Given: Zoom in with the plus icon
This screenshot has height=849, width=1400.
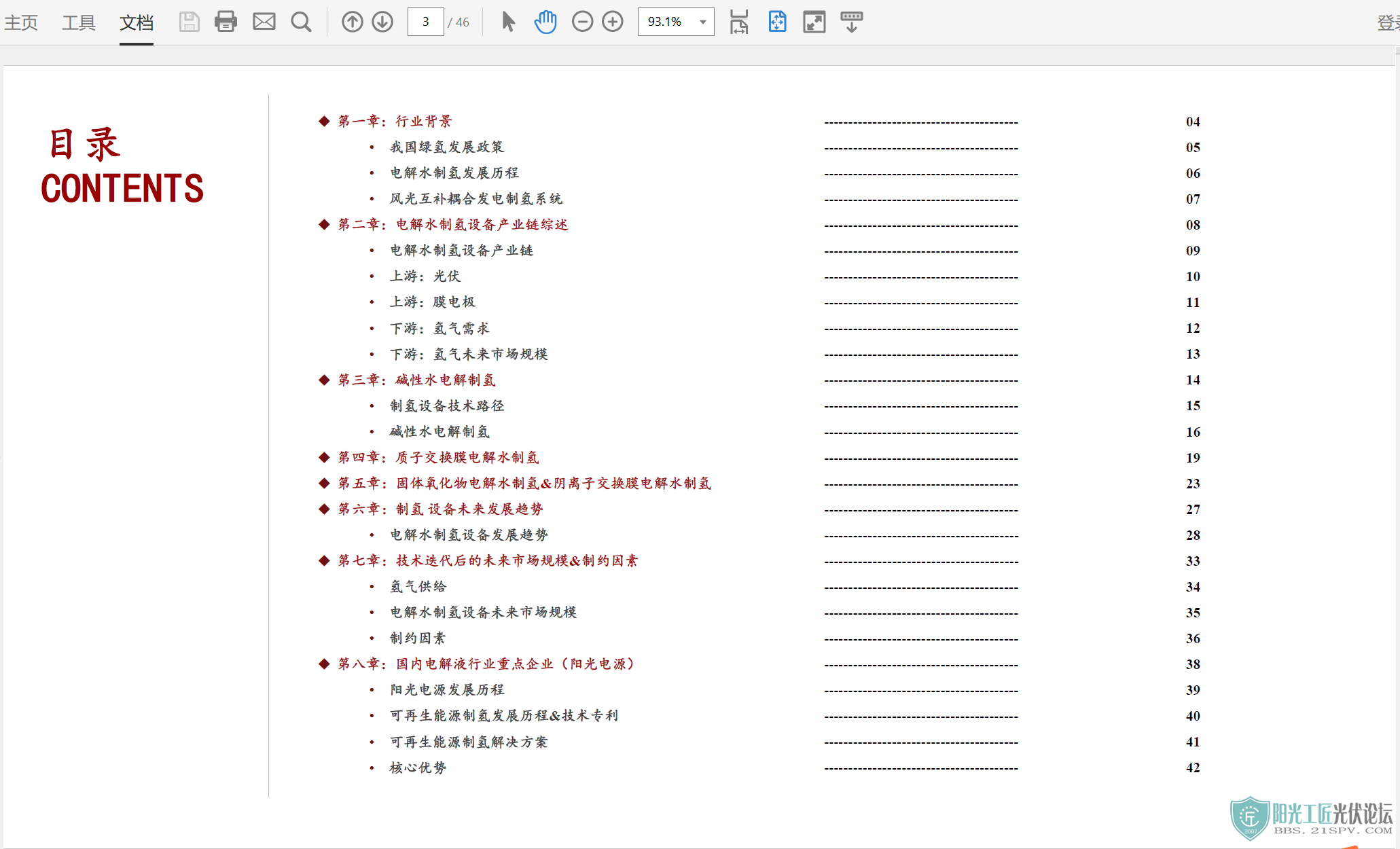Looking at the screenshot, I should tap(613, 22).
